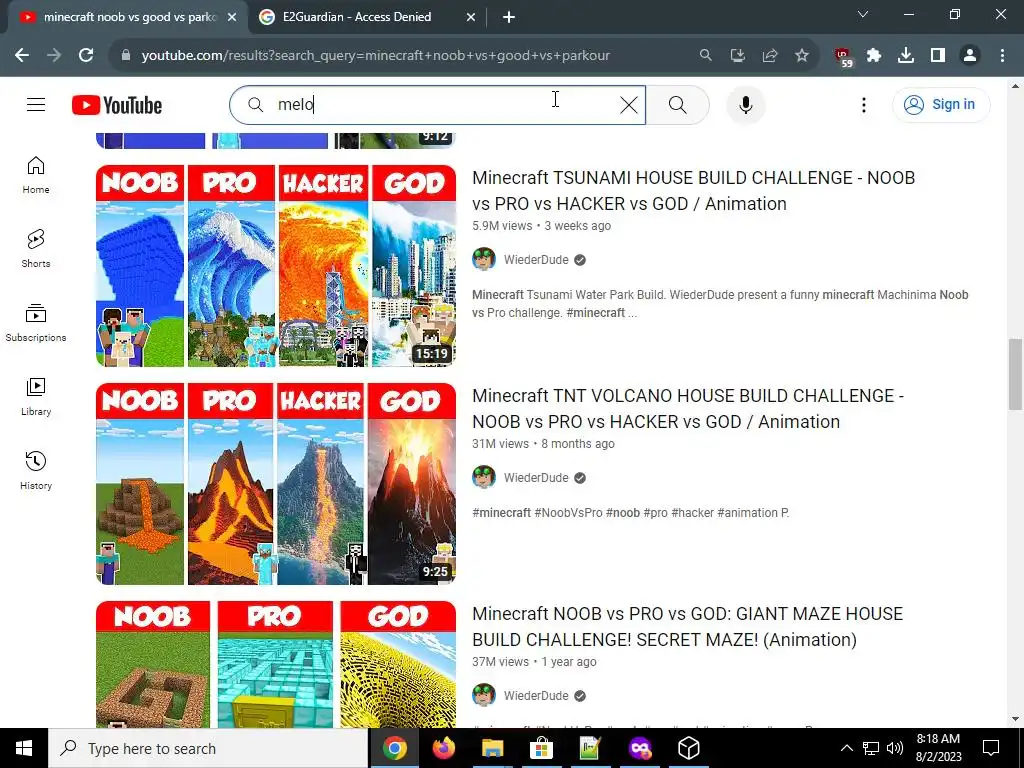
Task: Click the Giant Maze House Build title
Action: [x=688, y=627]
